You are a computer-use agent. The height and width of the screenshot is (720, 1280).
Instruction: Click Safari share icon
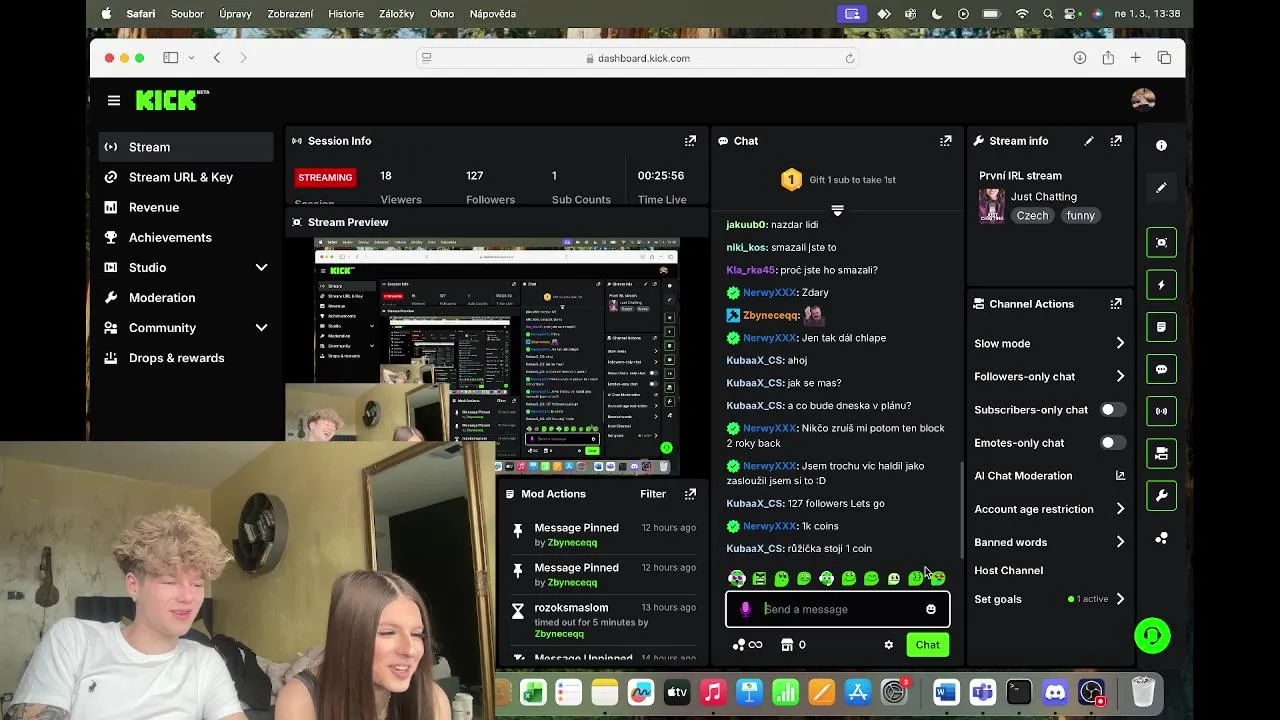(x=1108, y=58)
